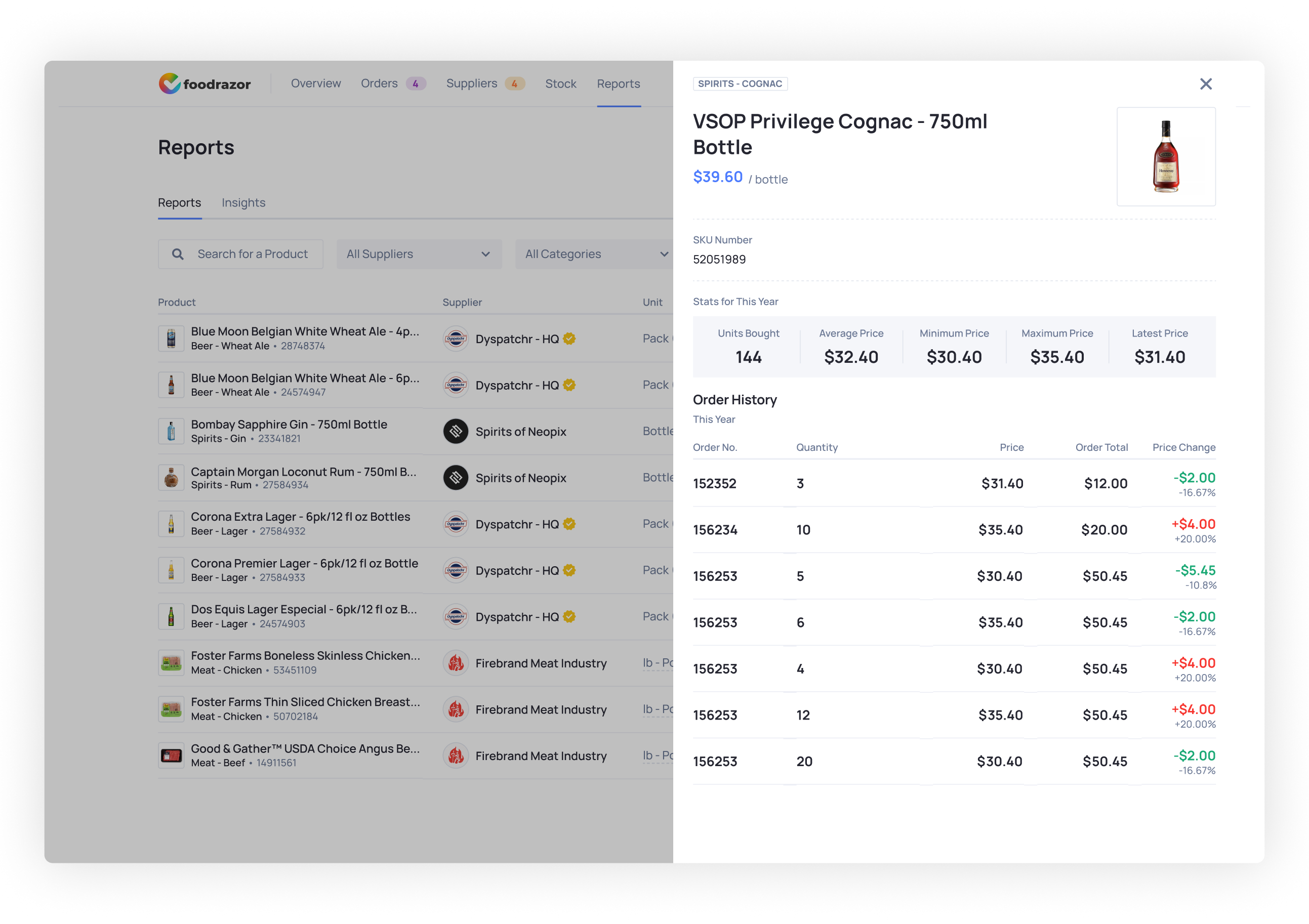Click the foodrazor logo
This screenshot has width=1309, height=924.
click(204, 84)
